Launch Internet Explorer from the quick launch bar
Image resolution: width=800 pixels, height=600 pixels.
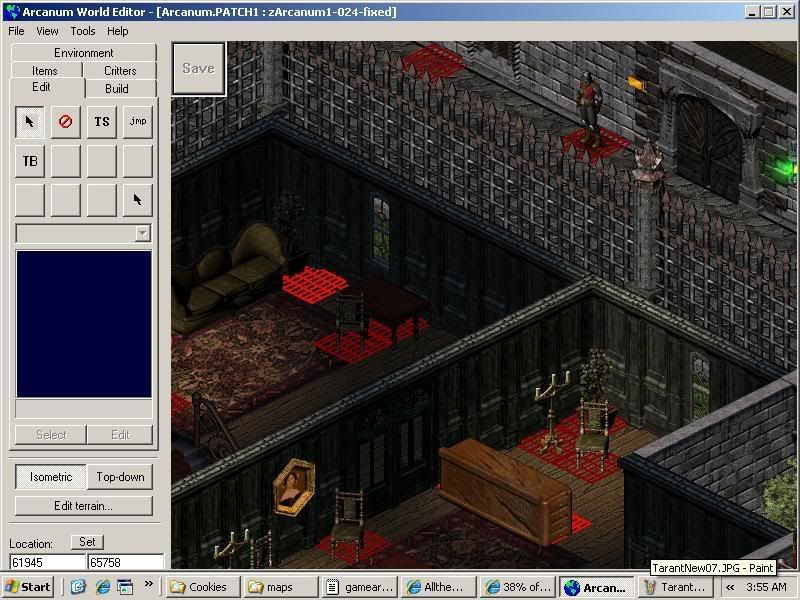103,587
